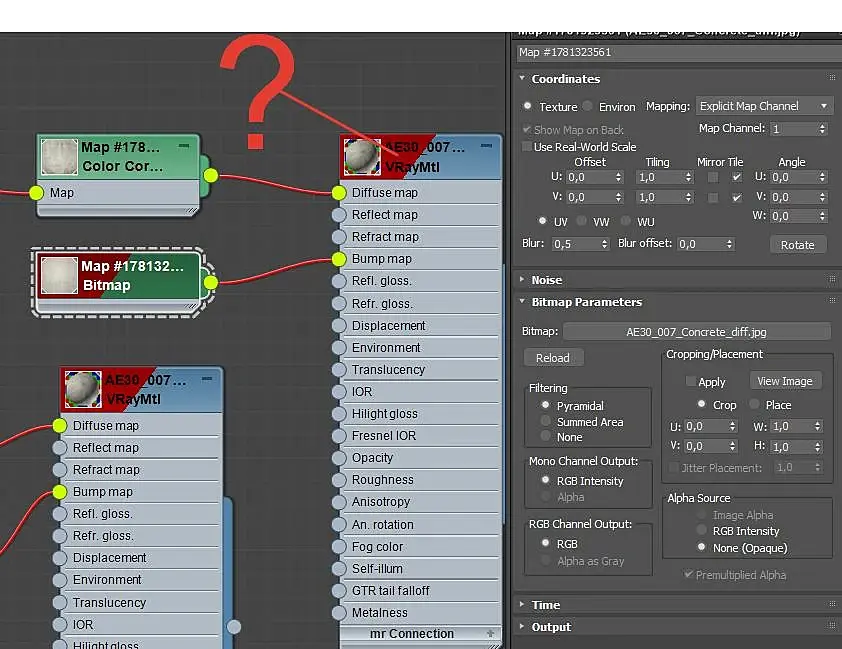Toggle the V Mirror checkbox

tap(713, 198)
